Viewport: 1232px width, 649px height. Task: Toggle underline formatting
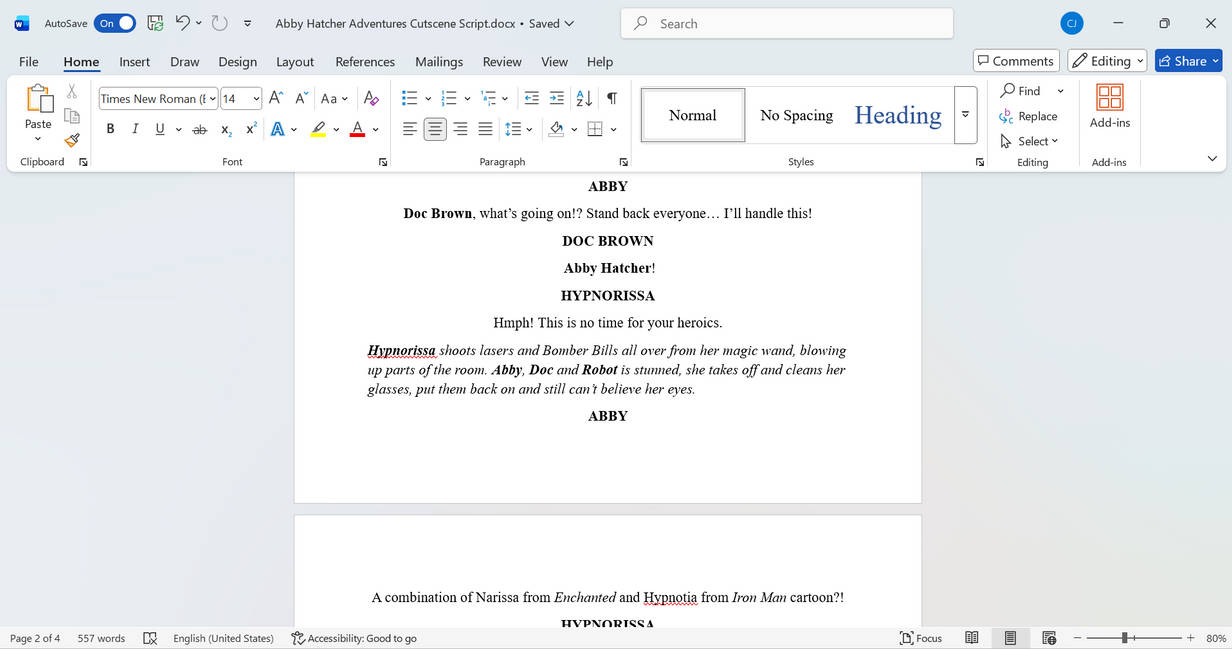tap(159, 129)
